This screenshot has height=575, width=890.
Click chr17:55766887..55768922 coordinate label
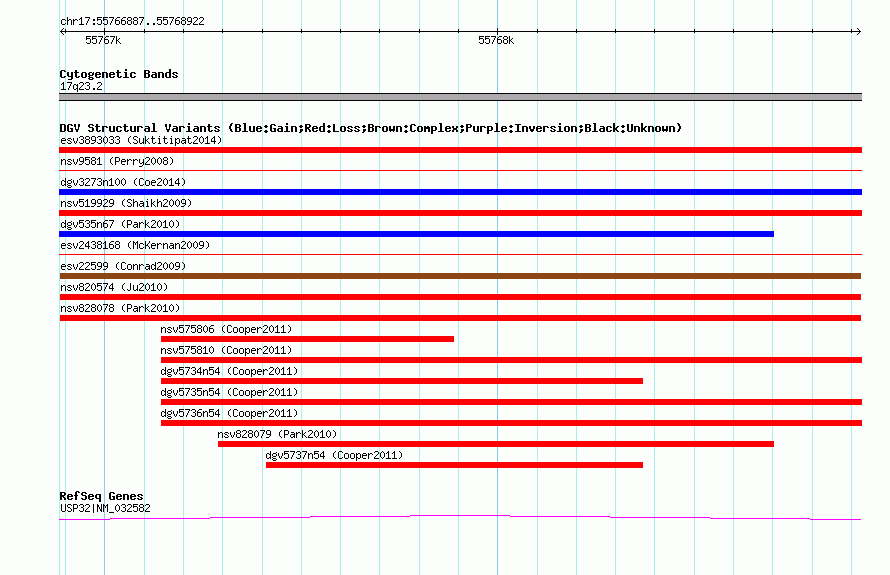point(132,22)
